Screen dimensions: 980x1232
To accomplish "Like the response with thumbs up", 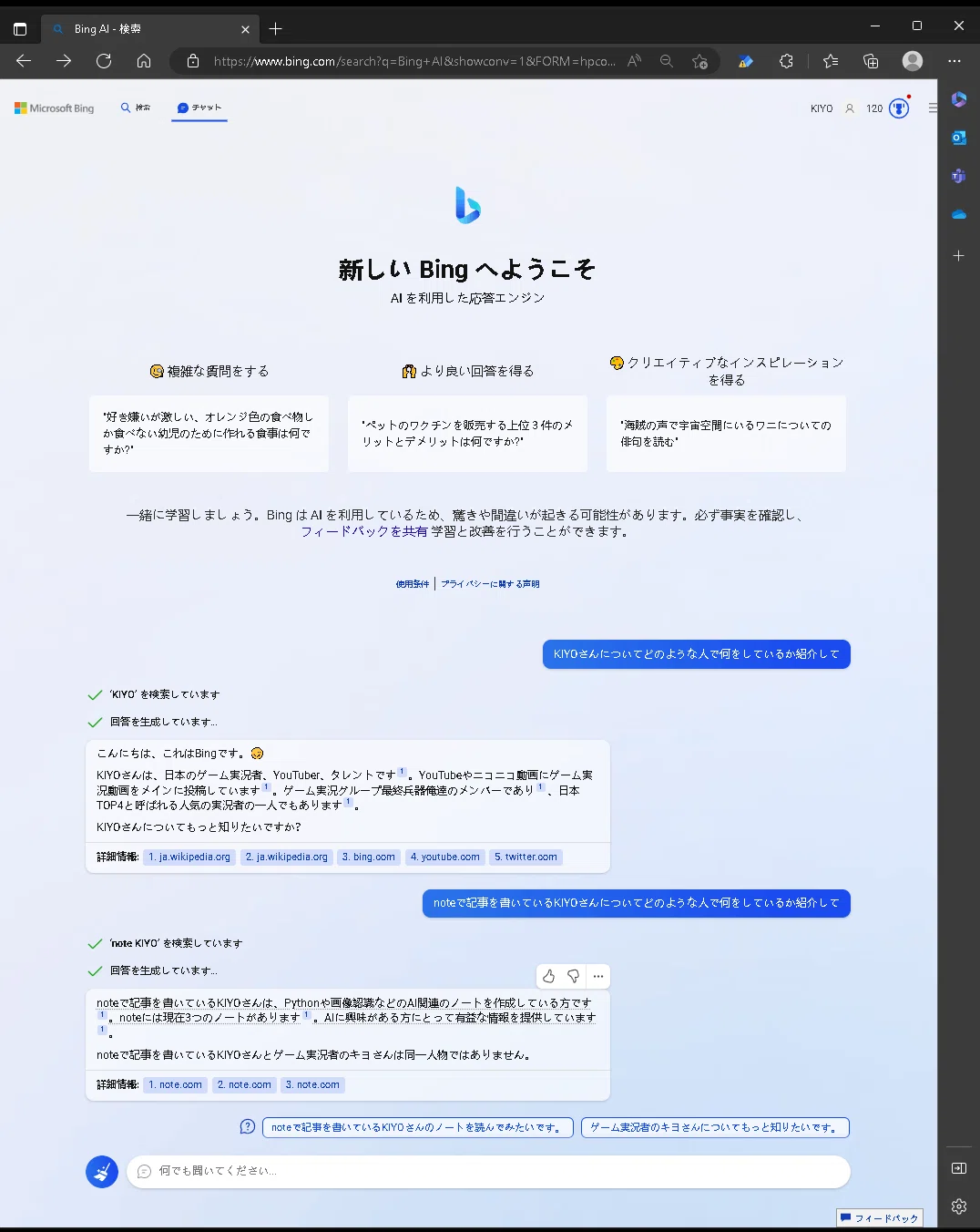I will pos(549,976).
